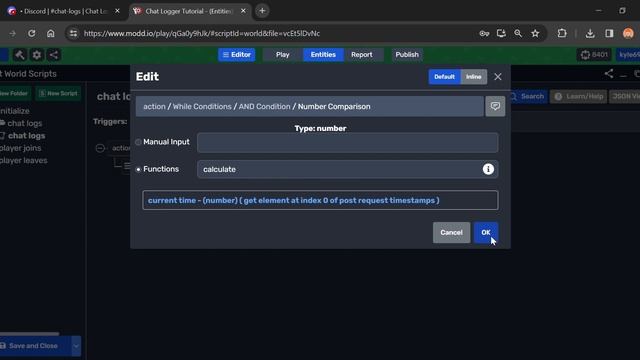Click the coin balance 8401
The height and width of the screenshot is (360, 640).
coord(594,55)
